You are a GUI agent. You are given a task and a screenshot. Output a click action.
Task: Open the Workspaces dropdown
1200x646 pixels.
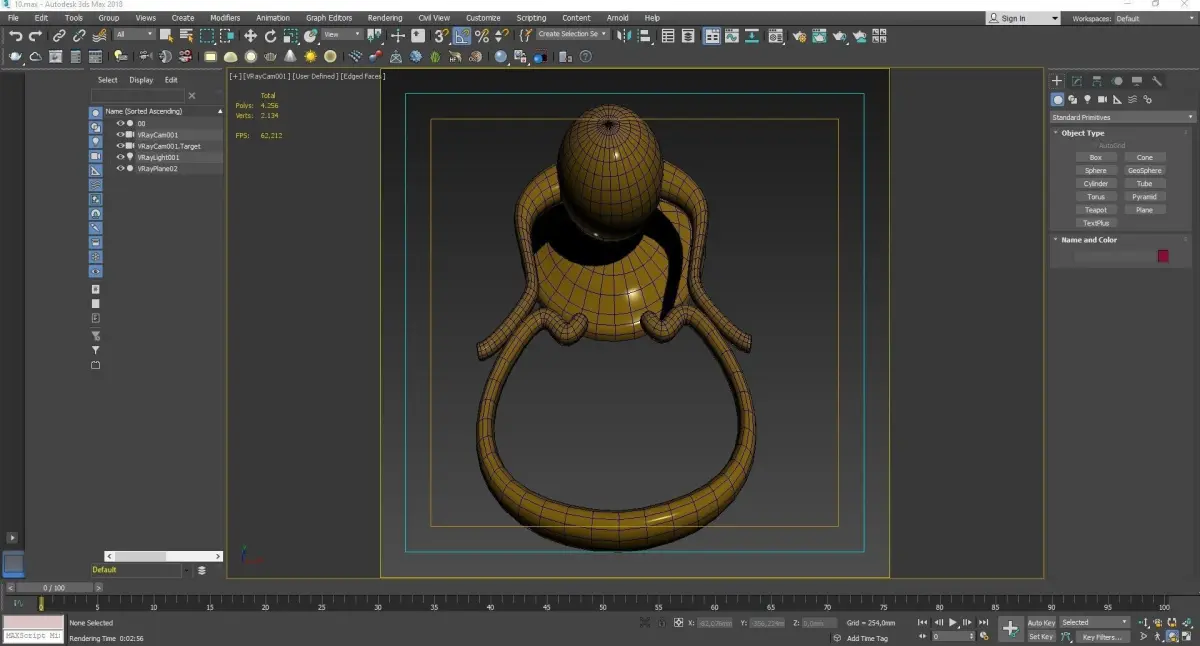(x=1152, y=18)
